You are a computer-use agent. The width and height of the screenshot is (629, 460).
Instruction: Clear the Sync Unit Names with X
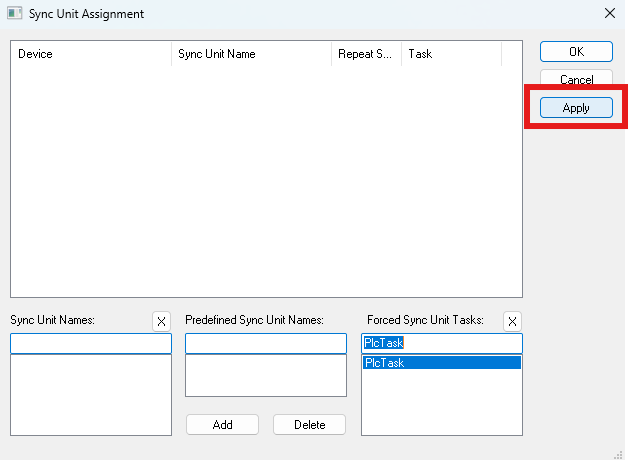161,321
